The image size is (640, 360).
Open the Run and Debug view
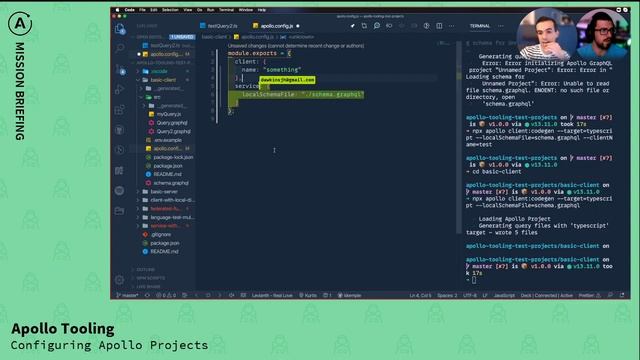[x=120, y=89]
